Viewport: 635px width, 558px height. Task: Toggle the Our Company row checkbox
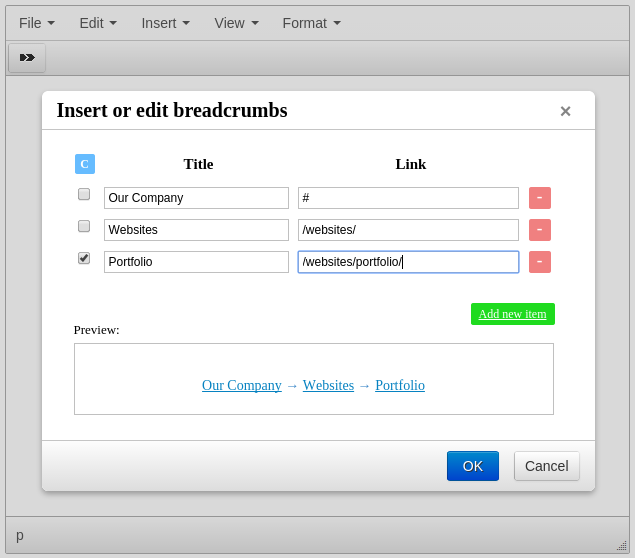click(84, 194)
